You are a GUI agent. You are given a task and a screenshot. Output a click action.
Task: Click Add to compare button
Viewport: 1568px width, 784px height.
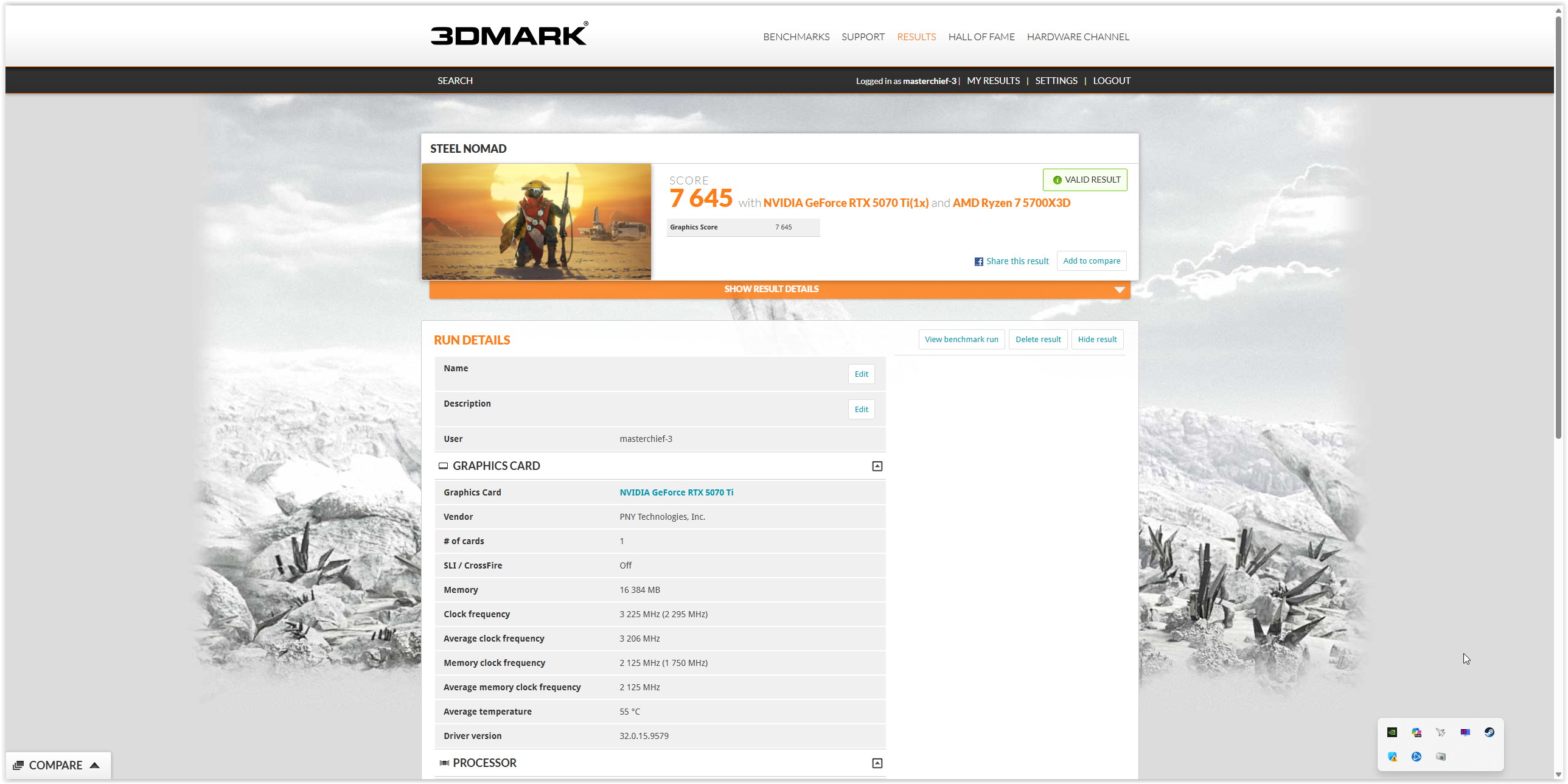pyautogui.click(x=1091, y=261)
